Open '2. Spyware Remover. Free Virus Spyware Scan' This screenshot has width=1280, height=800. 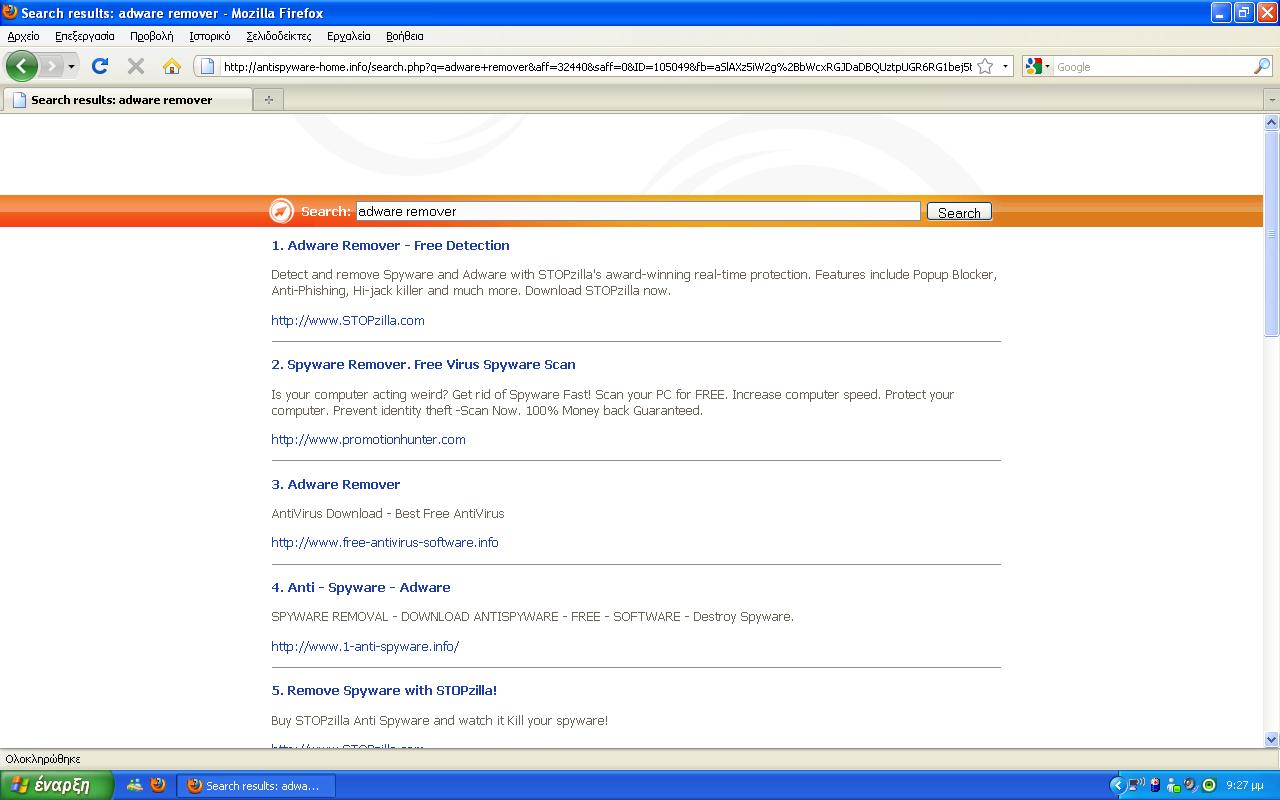coord(423,364)
